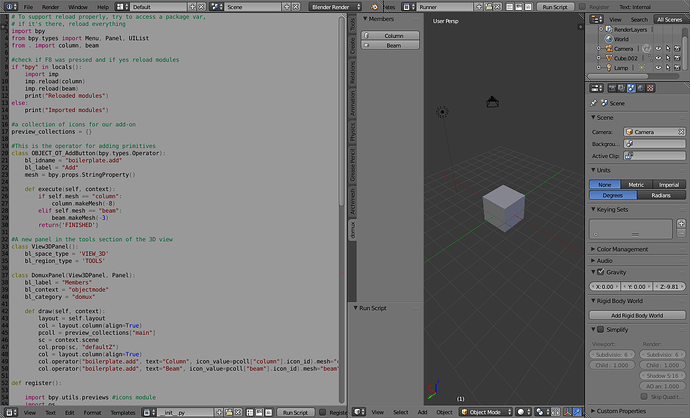Toggle the Simplify checkbox
Image resolution: width=690 pixels, height=418 pixels.
pos(601,330)
